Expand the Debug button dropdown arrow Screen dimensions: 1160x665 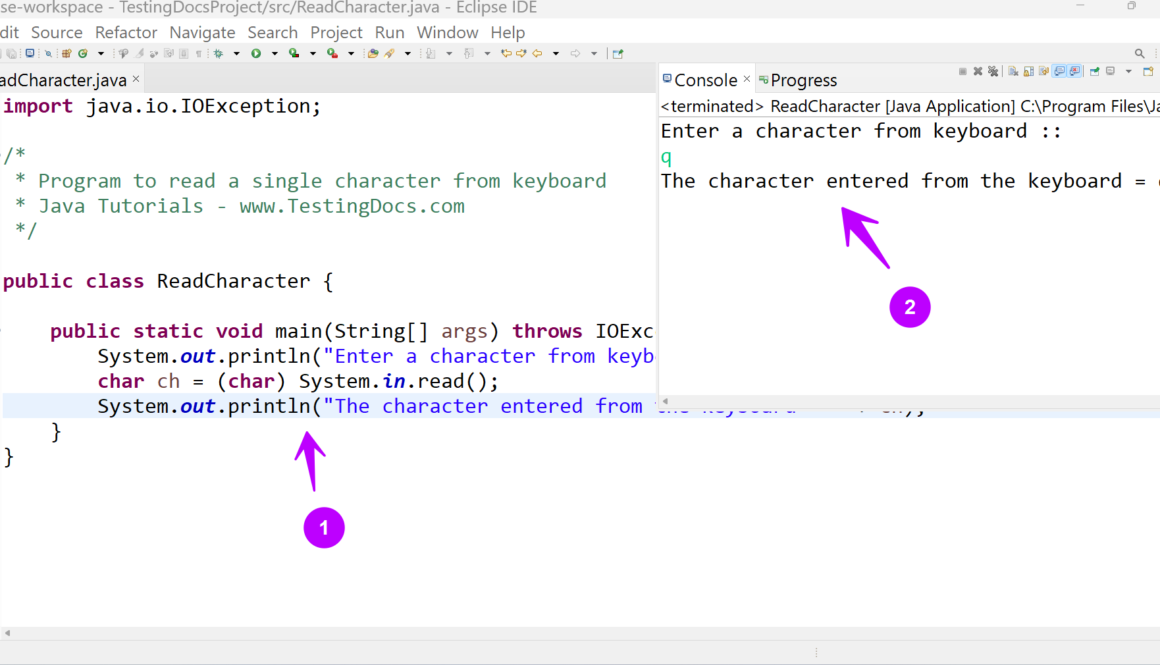[x=236, y=53]
